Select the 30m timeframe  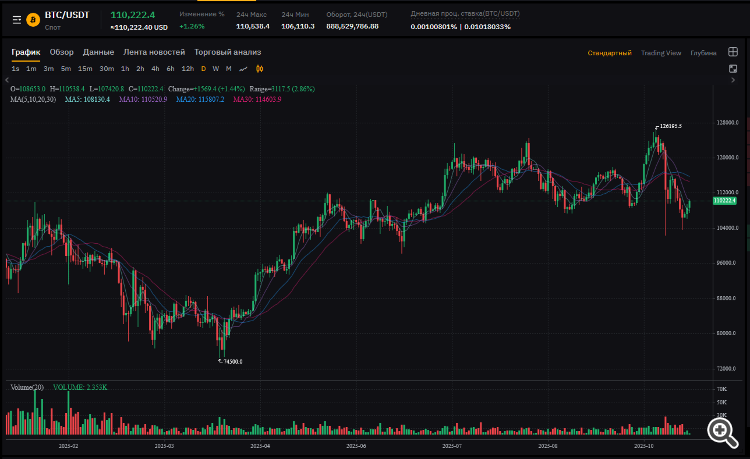(x=107, y=69)
